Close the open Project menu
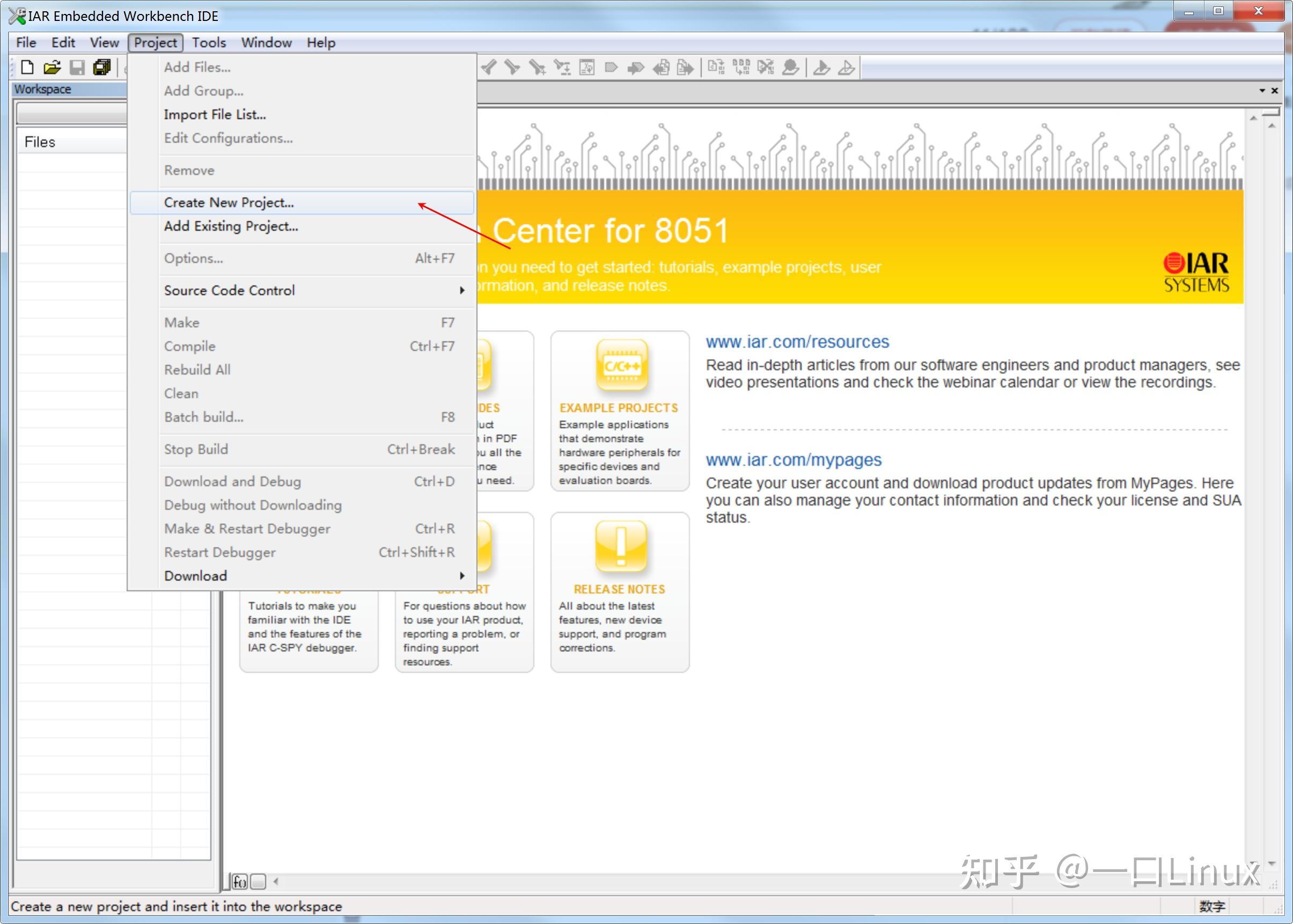 tap(155, 43)
